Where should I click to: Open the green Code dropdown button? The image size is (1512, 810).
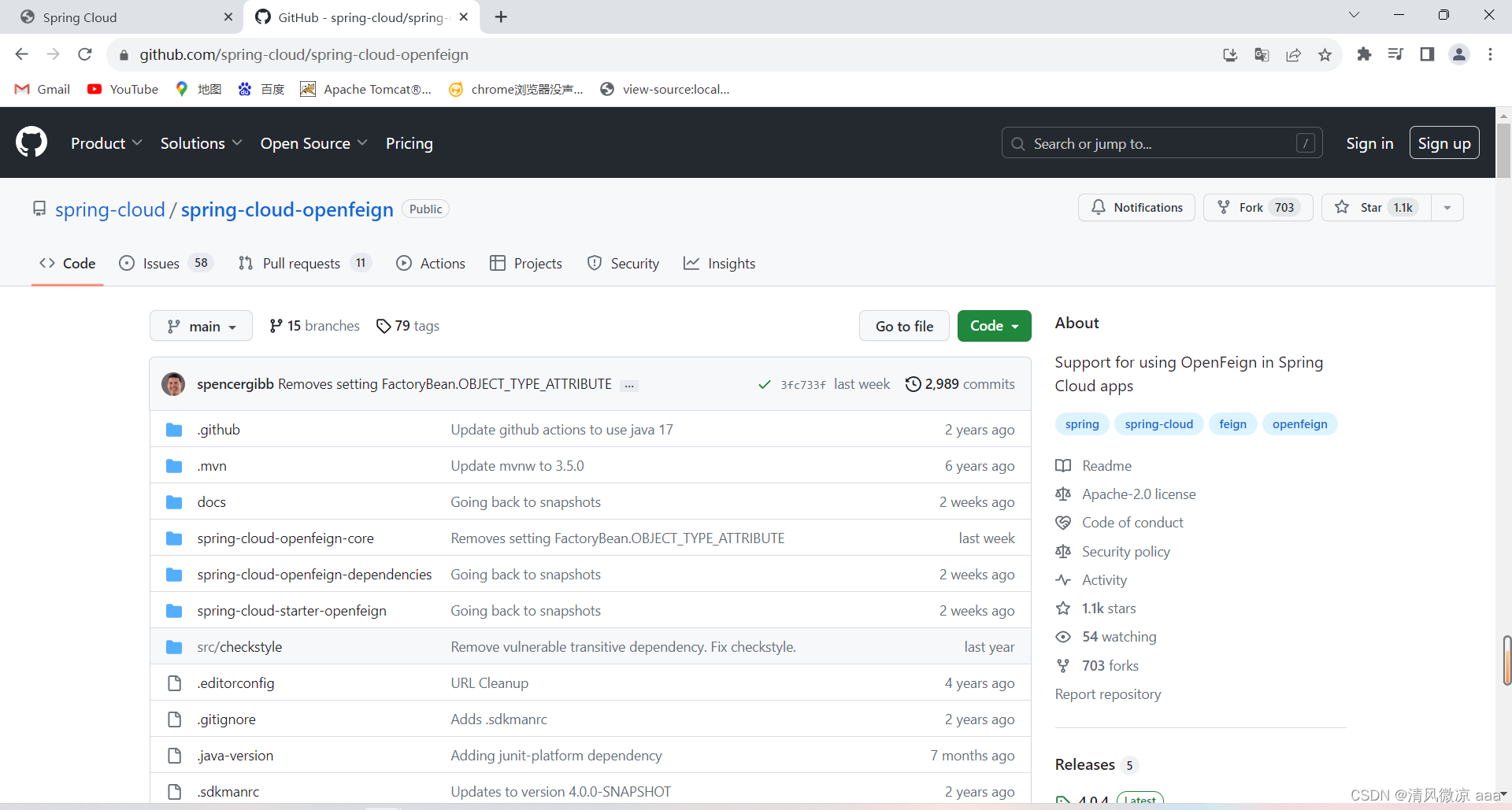(994, 326)
